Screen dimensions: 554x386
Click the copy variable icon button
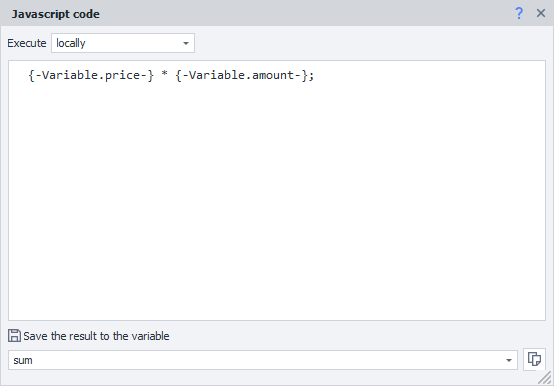534,360
